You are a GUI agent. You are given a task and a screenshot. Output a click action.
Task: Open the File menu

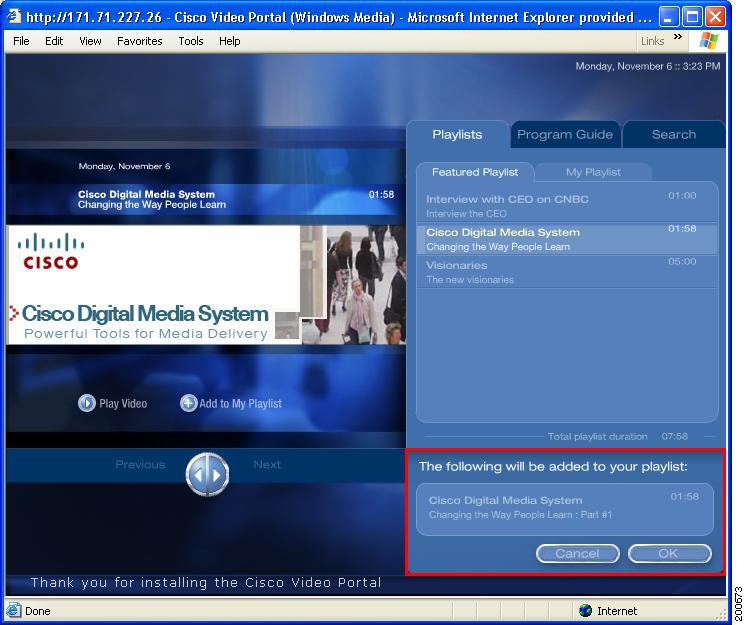[x=21, y=41]
